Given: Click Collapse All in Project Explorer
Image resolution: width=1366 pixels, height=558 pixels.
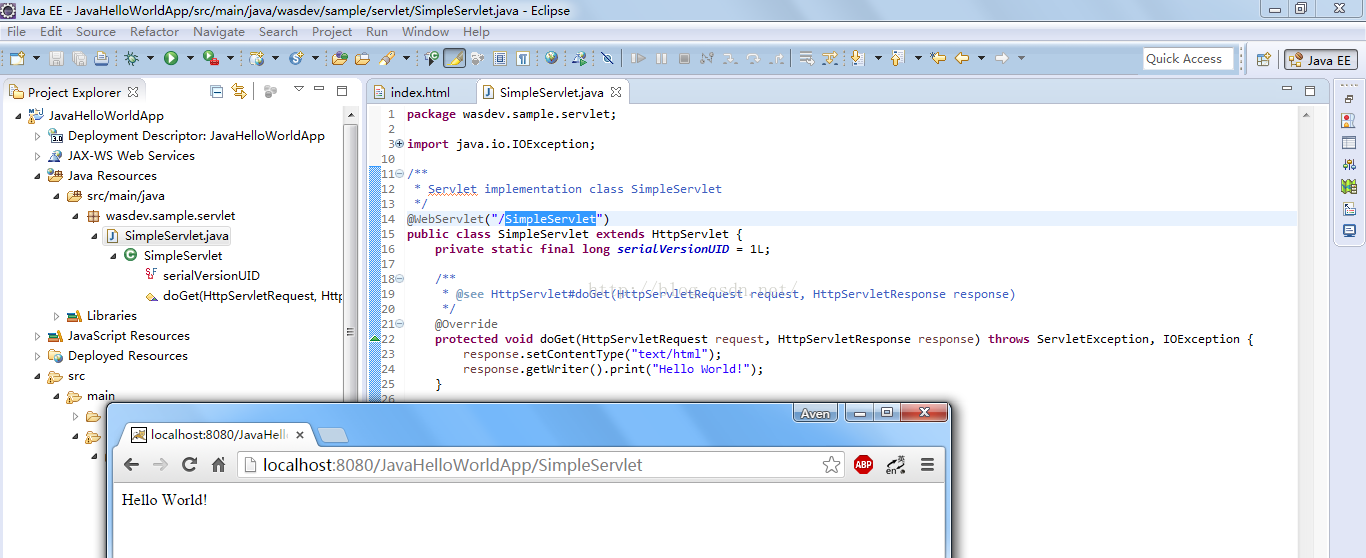Looking at the screenshot, I should pyautogui.click(x=216, y=91).
